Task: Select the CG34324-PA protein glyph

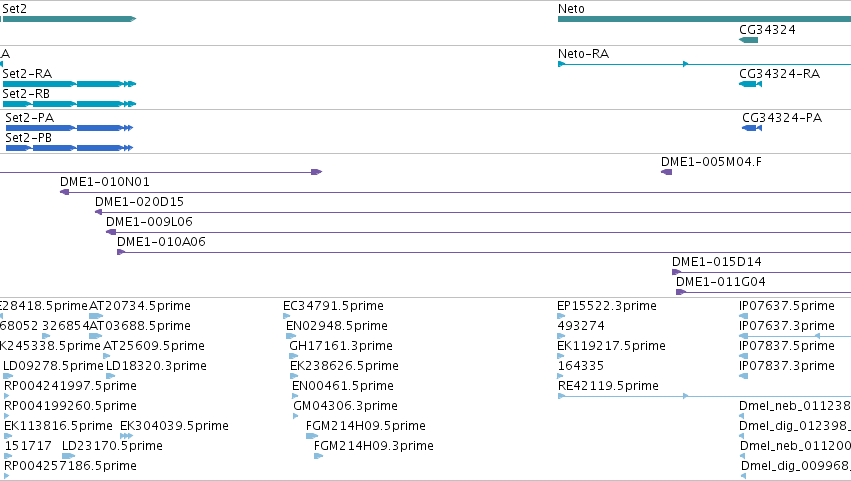Action: [752, 128]
